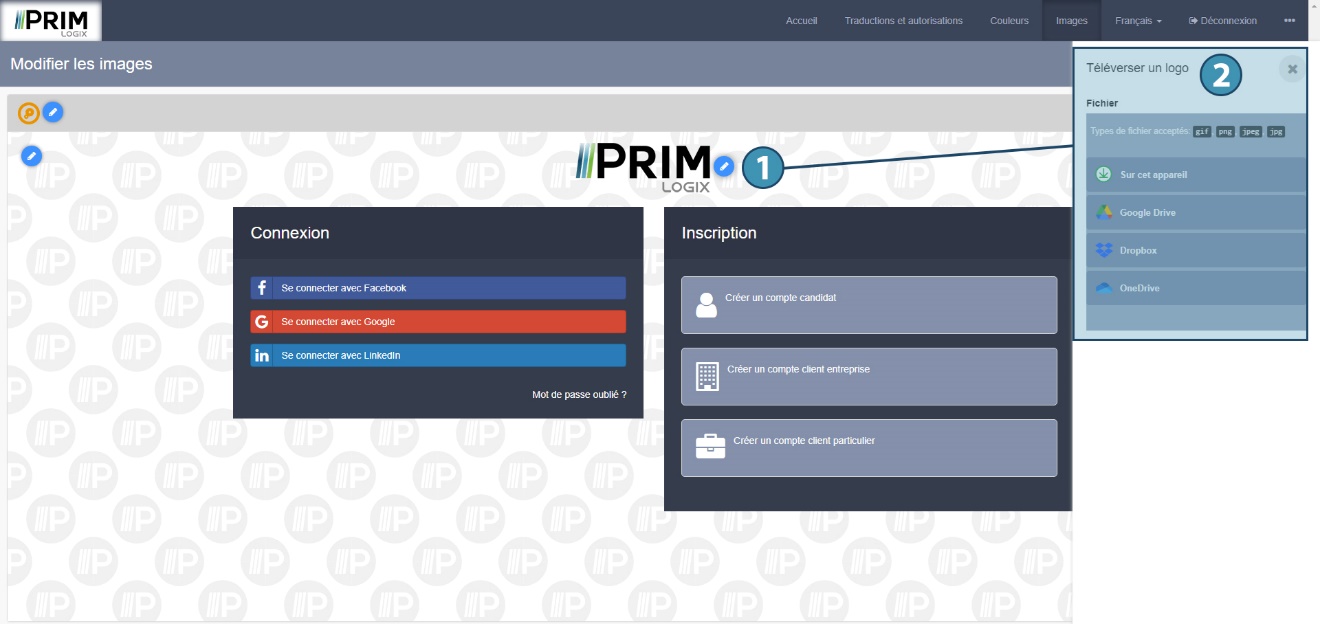Click the background edit pencil icon
The image size is (1320, 624).
32,156
